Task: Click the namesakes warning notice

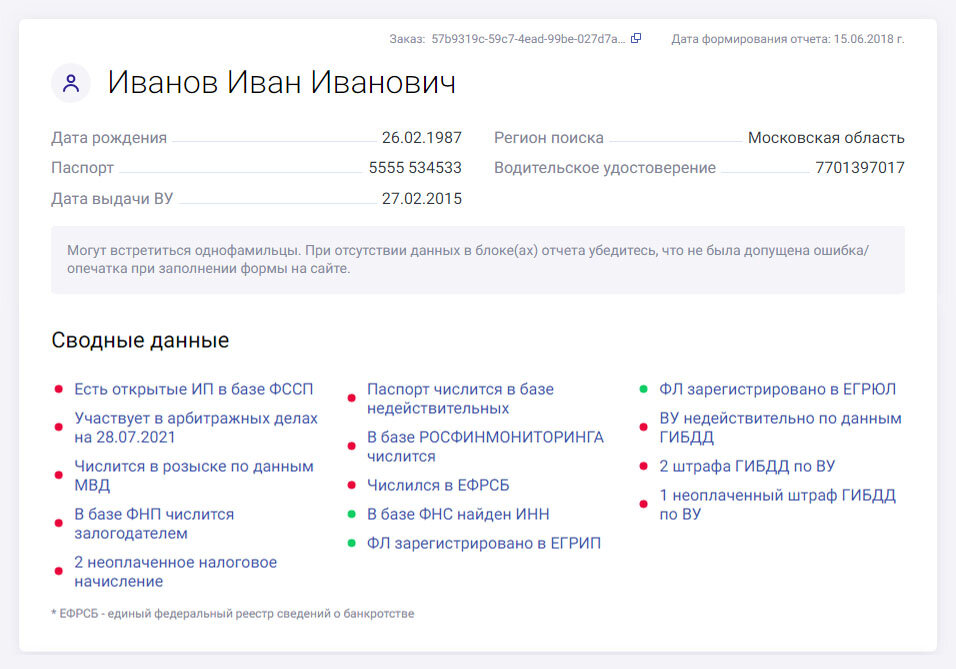Action: [478, 260]
